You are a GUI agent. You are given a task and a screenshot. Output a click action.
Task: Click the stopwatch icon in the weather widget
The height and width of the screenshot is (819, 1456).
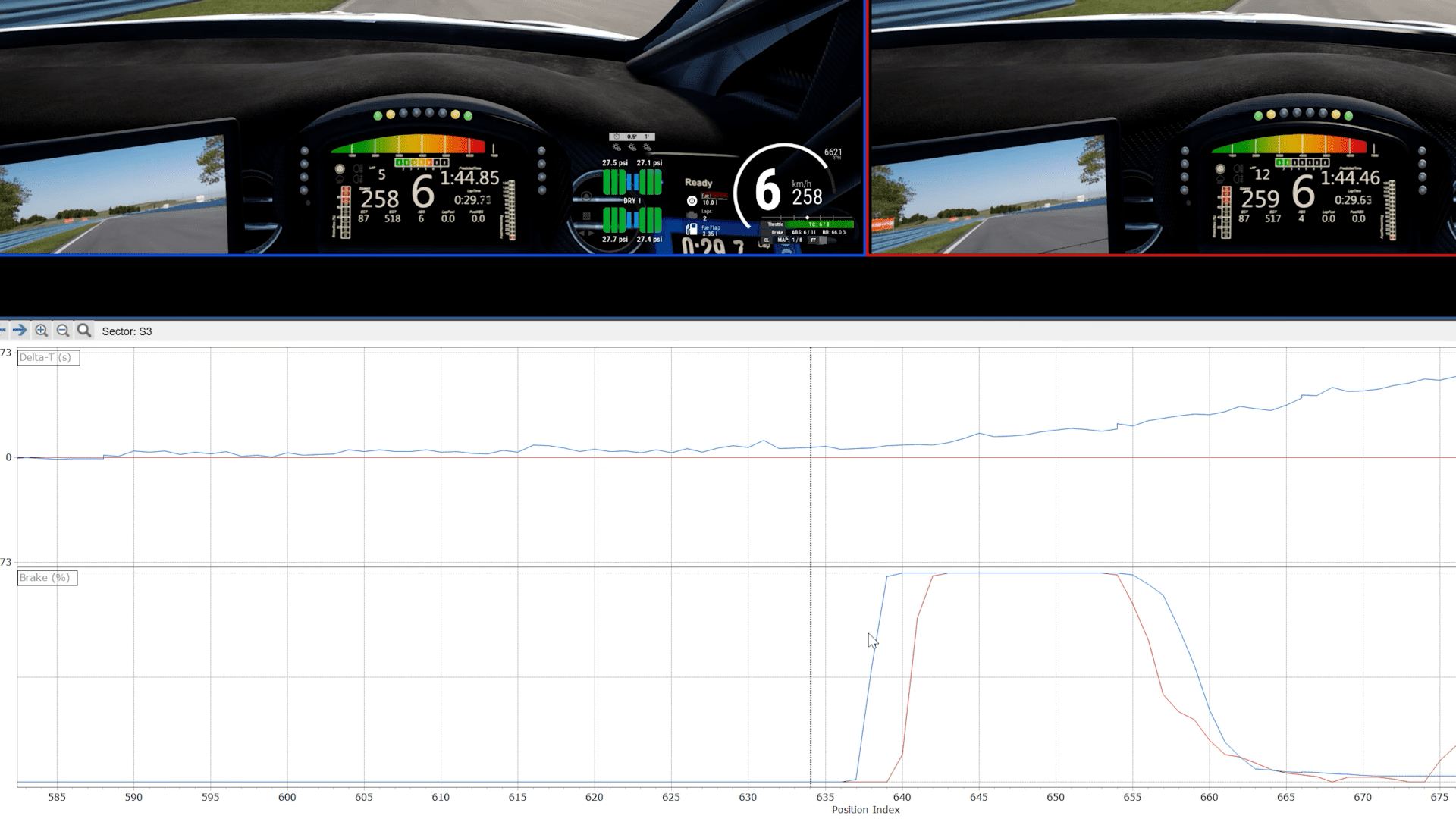tap(616, 135)
